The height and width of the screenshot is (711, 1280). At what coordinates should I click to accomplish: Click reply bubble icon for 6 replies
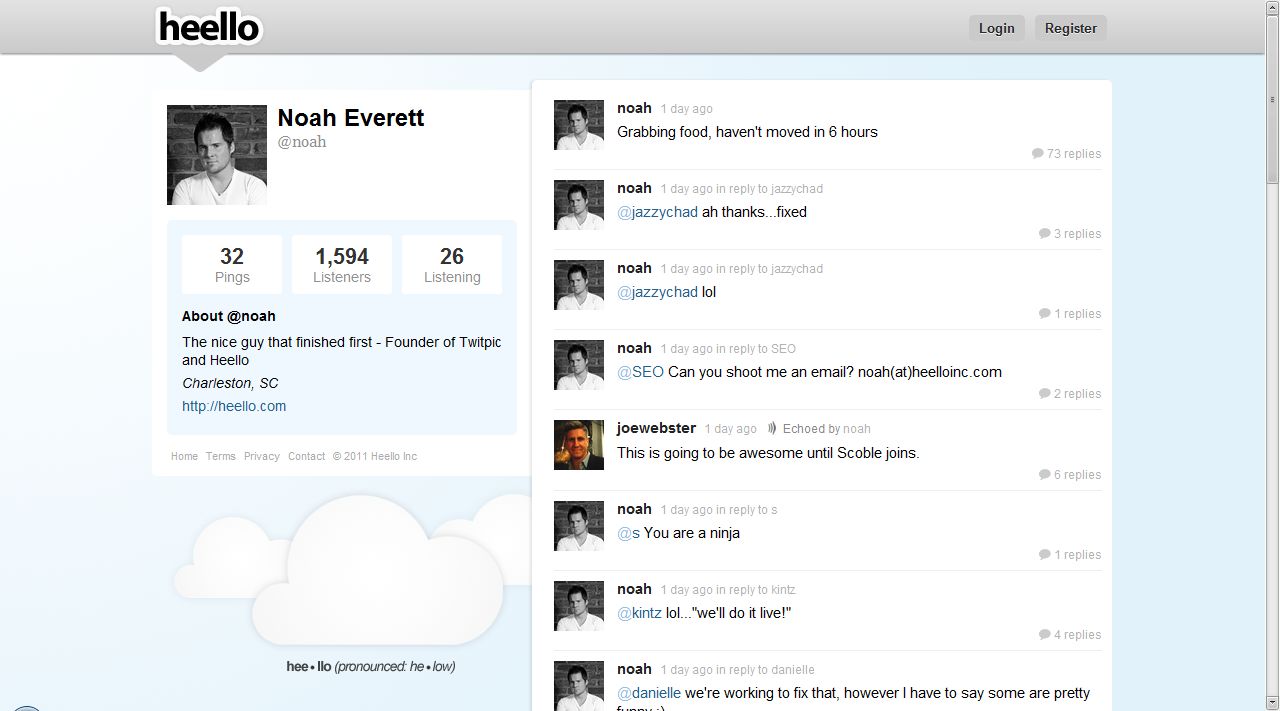click(x=1045, y=475)
